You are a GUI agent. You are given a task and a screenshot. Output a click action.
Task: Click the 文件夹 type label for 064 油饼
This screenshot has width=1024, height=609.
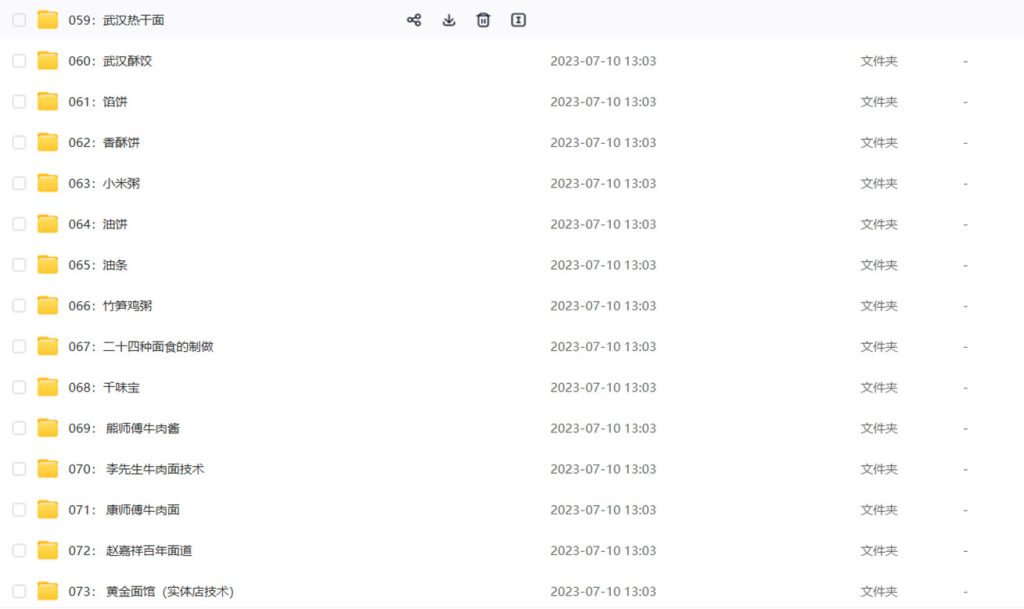(x=878, y=224)
